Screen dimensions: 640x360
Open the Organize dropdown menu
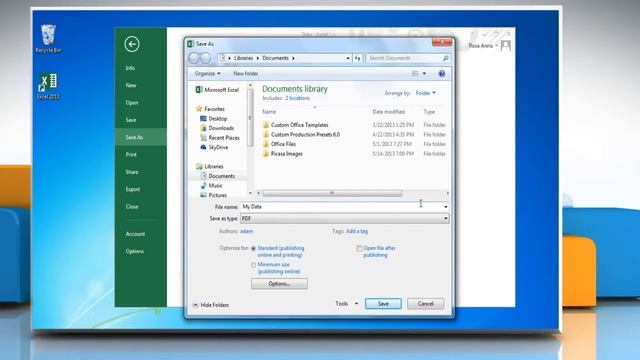(207, 73)
